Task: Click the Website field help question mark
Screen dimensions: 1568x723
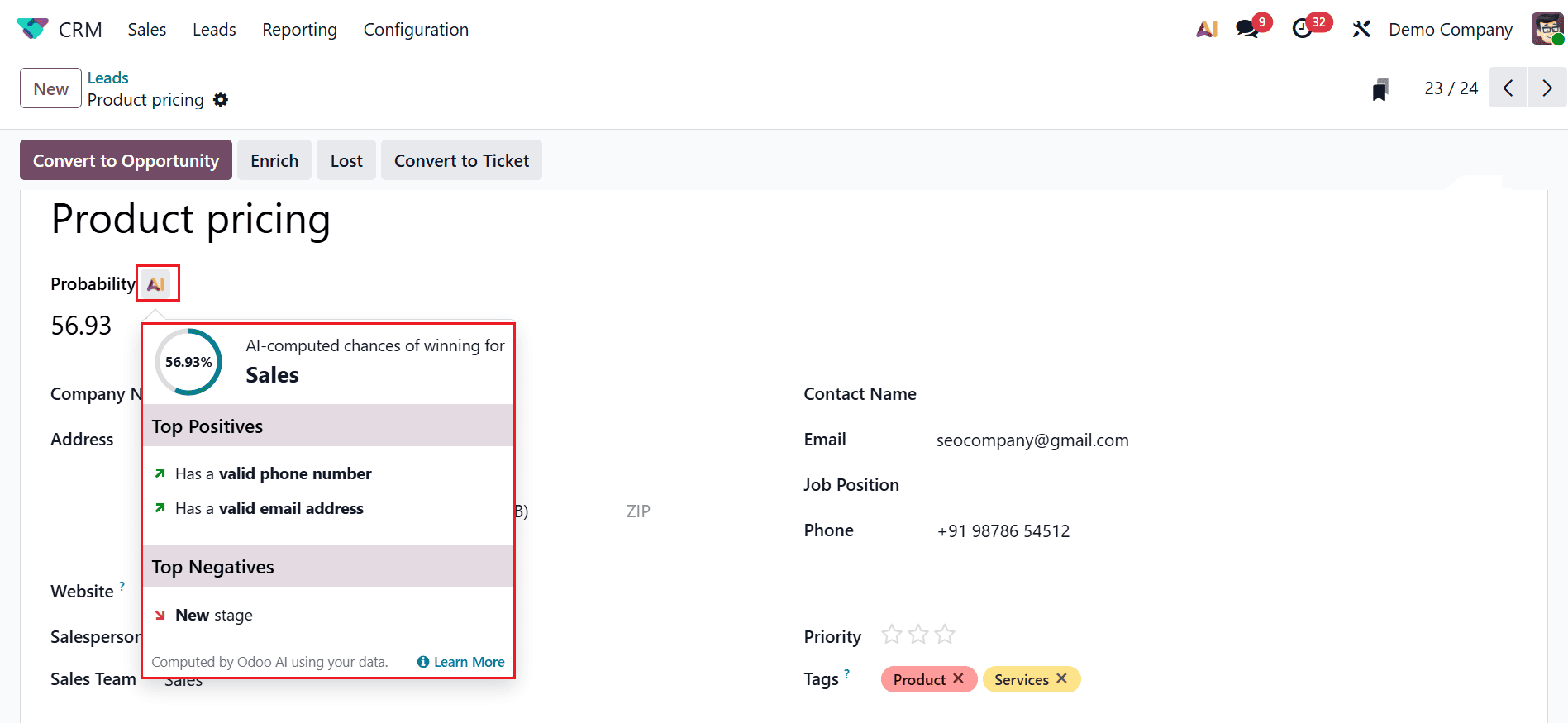Action: pos(122,586)
